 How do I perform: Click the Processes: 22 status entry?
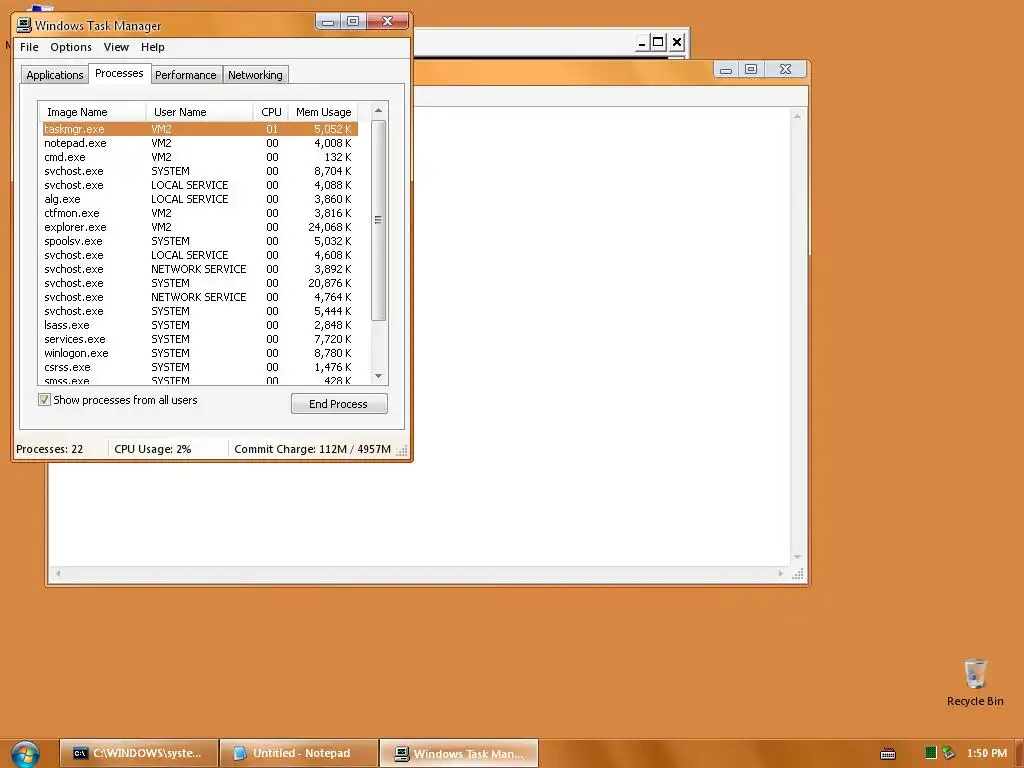(50, 449)
